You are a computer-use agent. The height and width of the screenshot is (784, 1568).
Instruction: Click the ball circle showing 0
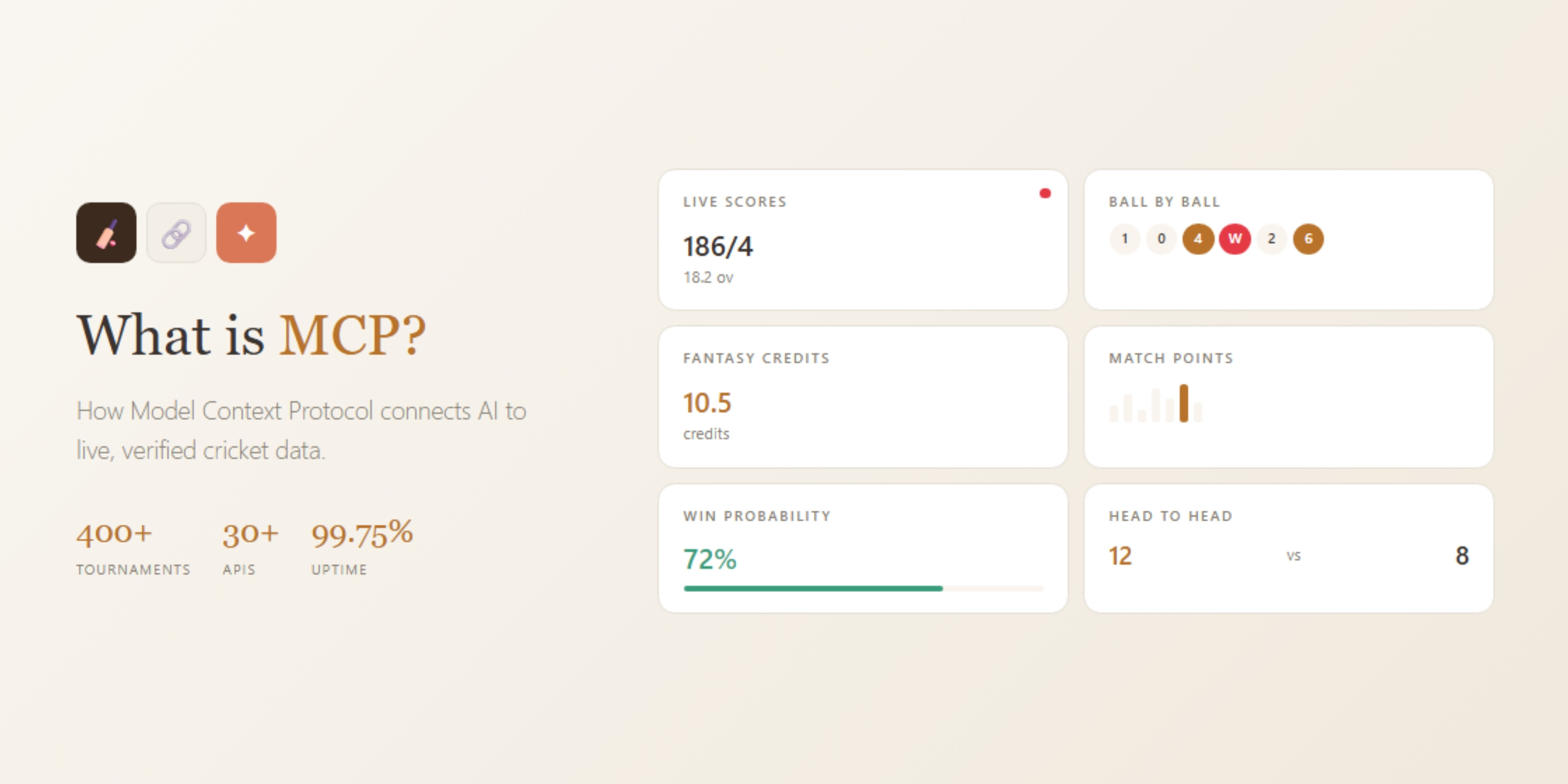click(1161, 239)
